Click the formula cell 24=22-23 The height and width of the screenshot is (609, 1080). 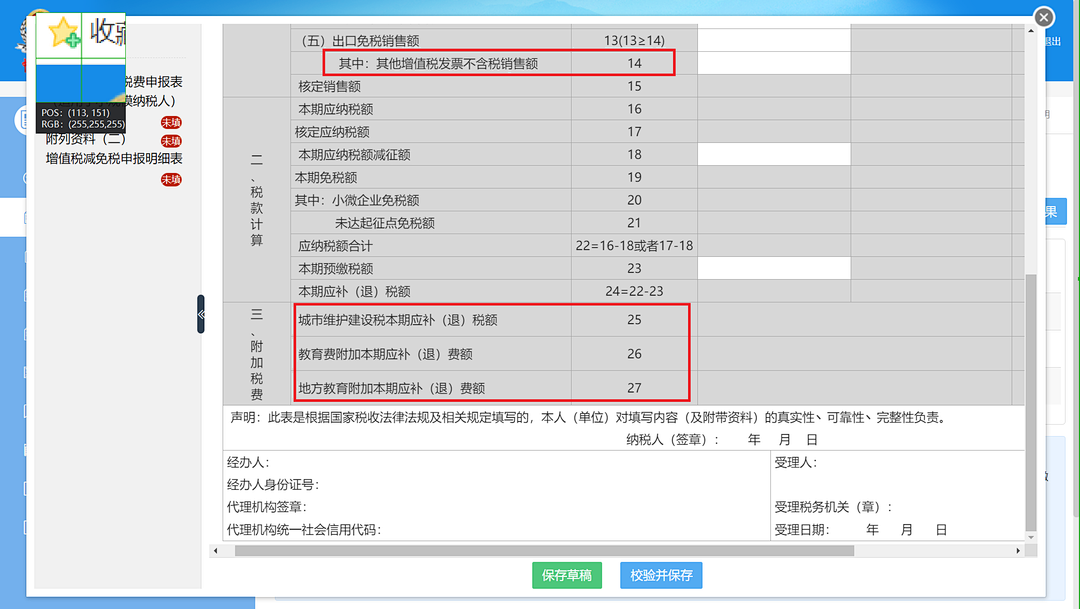point(634,291)
